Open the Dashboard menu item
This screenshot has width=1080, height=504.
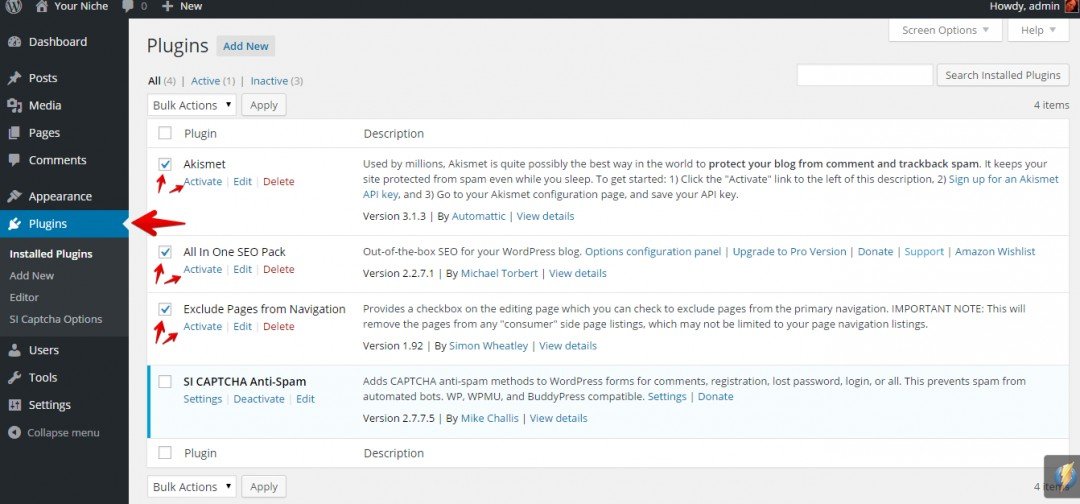pyautogui.click(x=64, y=42)
